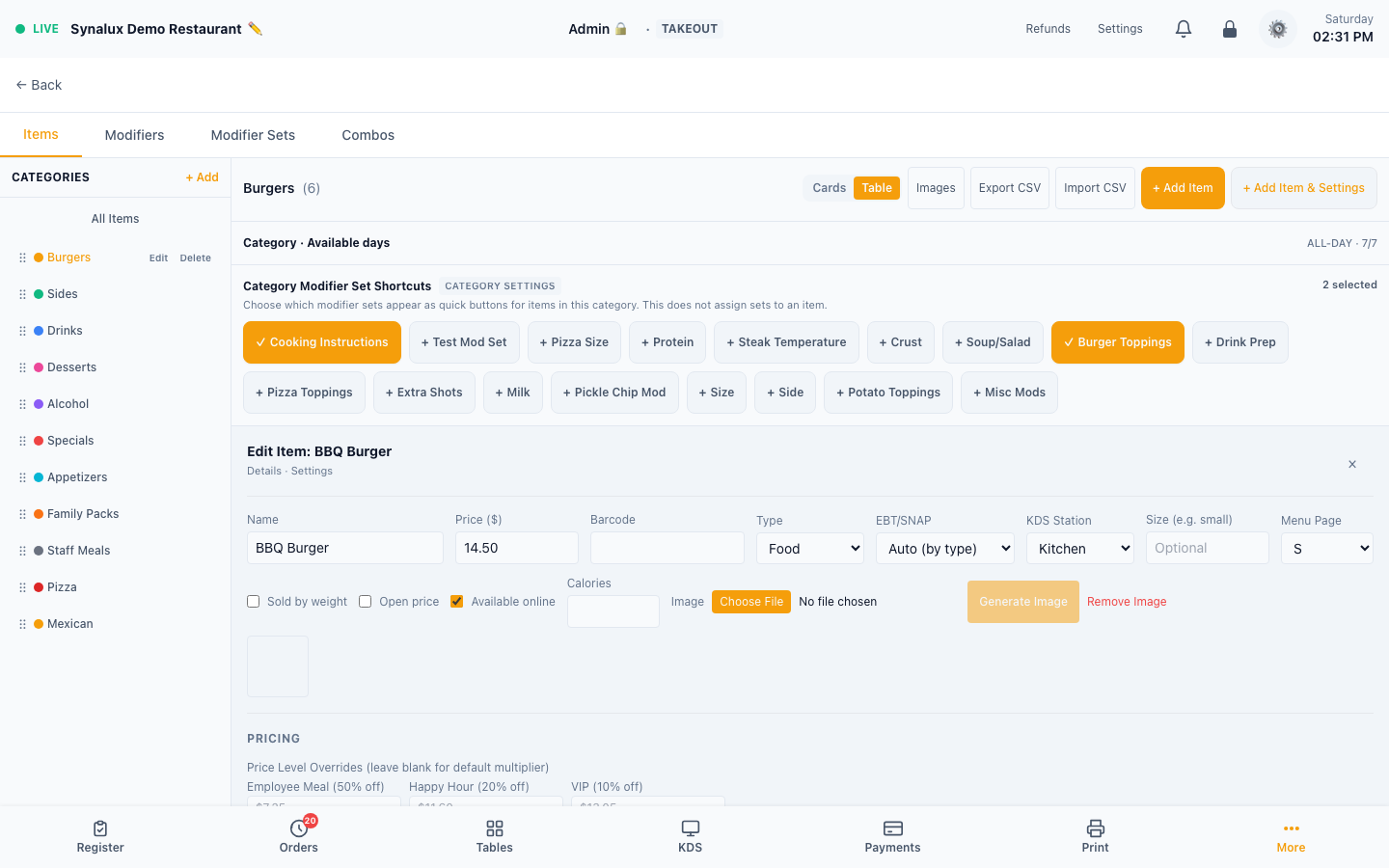Click the lock screen icon
Viewport: 1389px width, 868px height.
coord(1230,29)
